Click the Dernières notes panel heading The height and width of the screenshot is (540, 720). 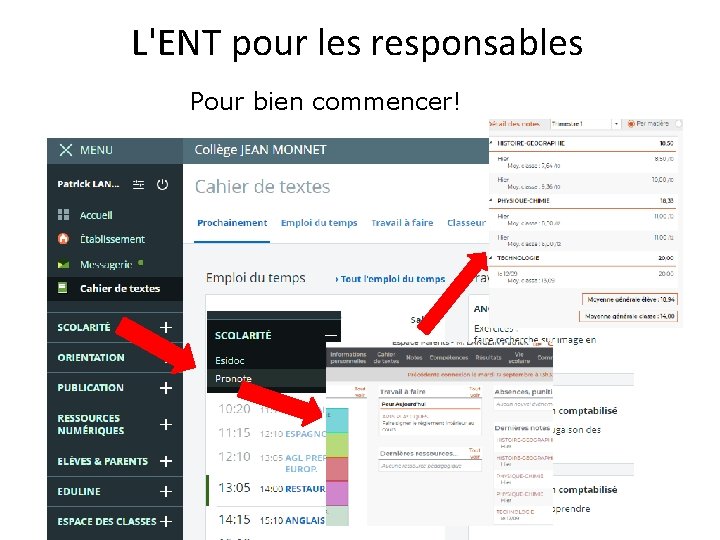pyautogui.click(x=523, y=428)
